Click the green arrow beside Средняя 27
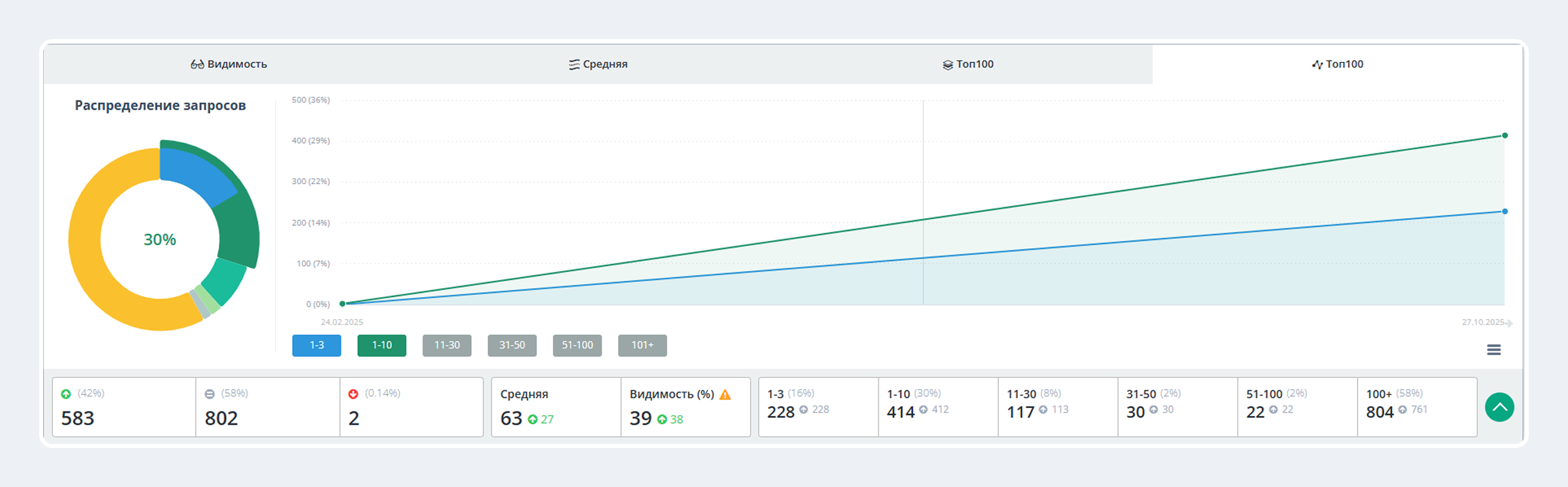 click(x=532, y=420)
